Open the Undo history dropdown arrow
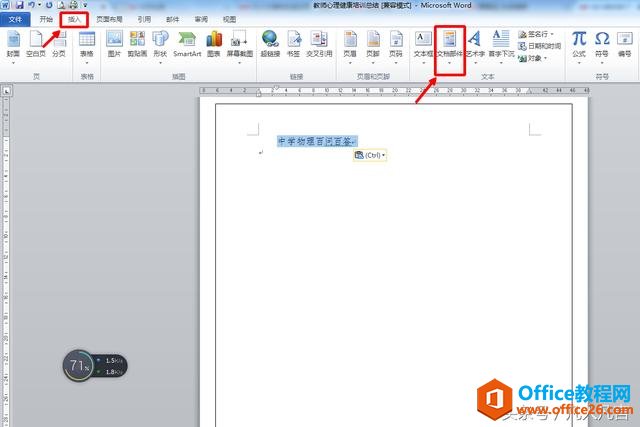 point(40,5)
